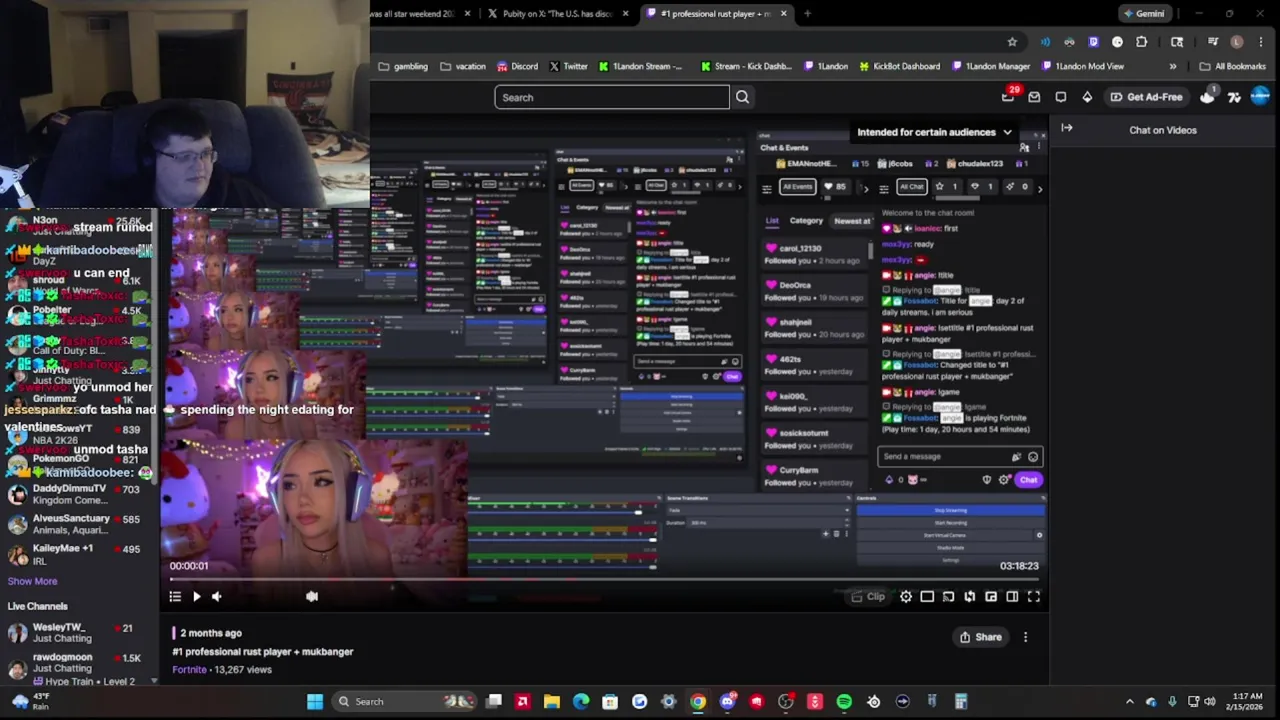Open the KickBot Dashboard bookmark
The height and width of the screenshot is (720, 1280).
(x=898, y=67)
